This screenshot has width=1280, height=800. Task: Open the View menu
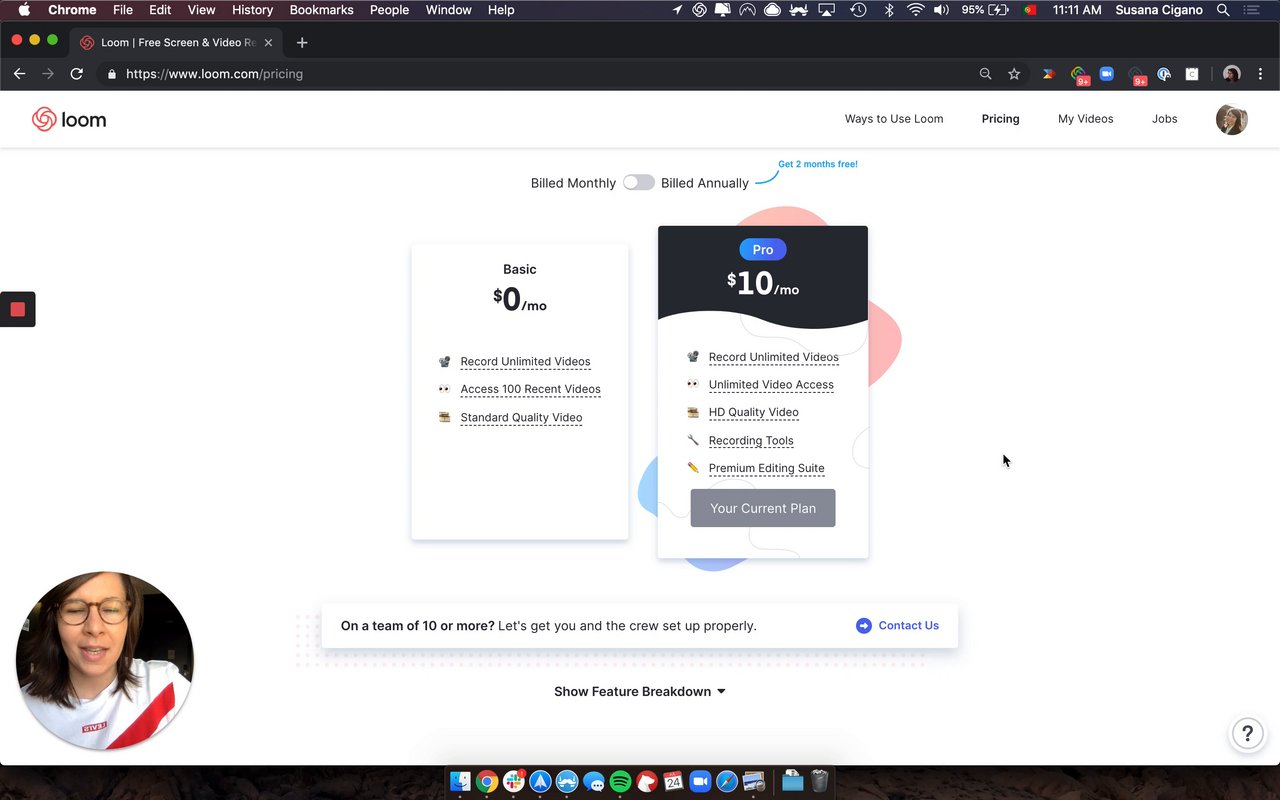[201, 10]
